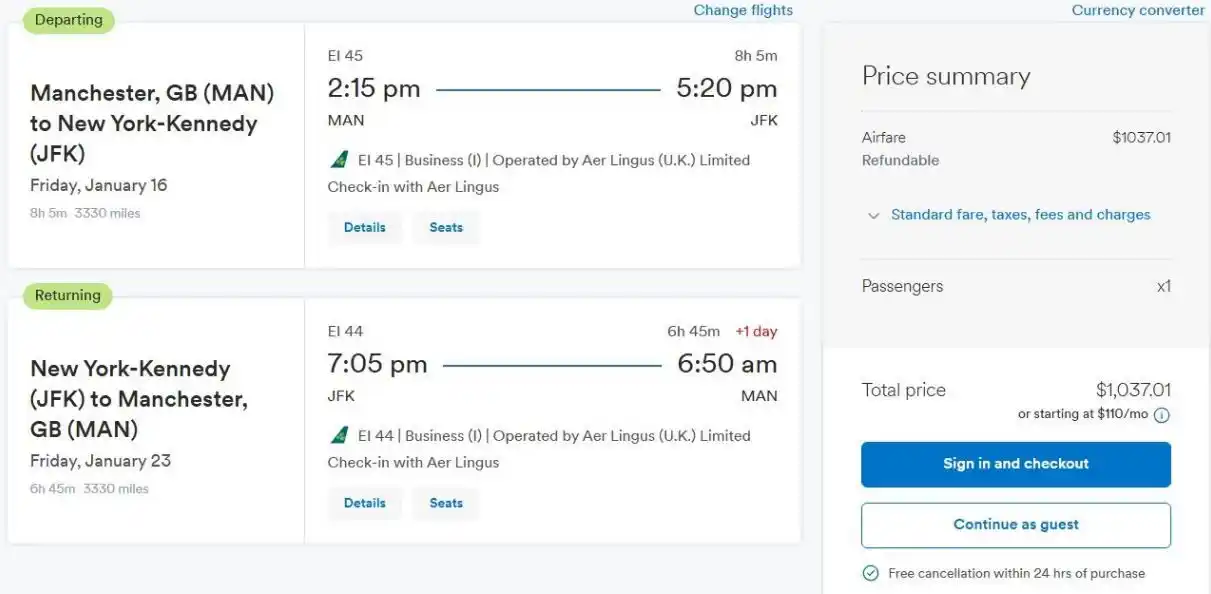
Task: Click the Departing label badge
Action: 68,20
